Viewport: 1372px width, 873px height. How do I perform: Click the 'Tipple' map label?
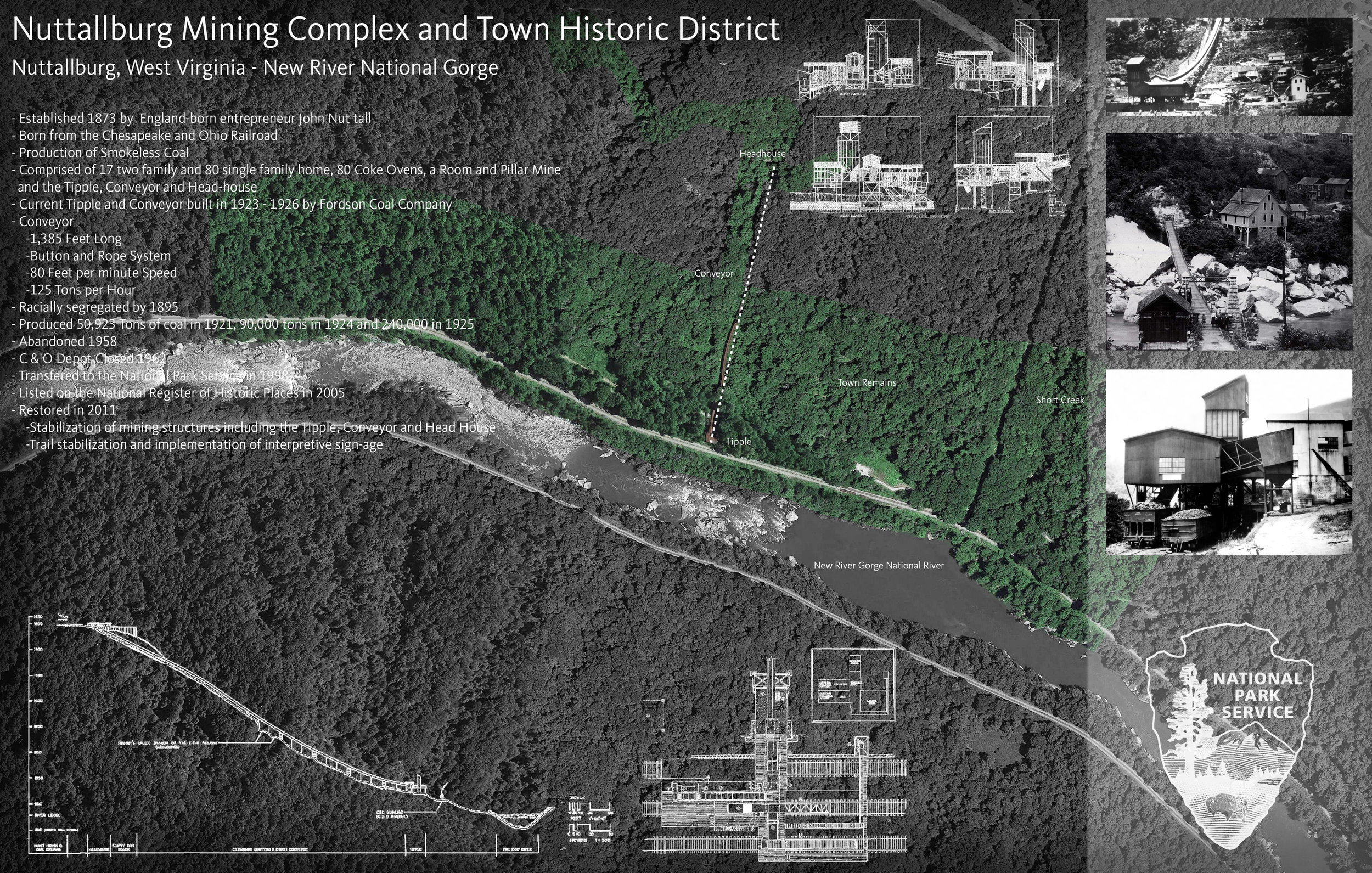(x=739, y=442)
